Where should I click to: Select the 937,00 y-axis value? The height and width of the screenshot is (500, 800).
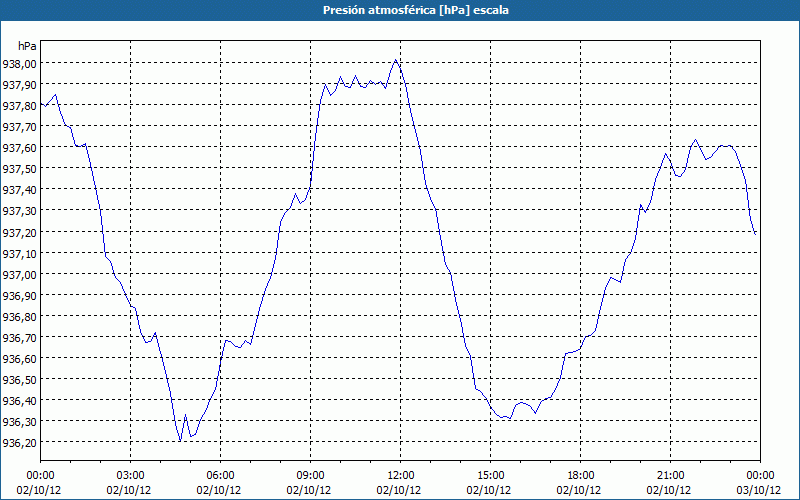[19, 274]
